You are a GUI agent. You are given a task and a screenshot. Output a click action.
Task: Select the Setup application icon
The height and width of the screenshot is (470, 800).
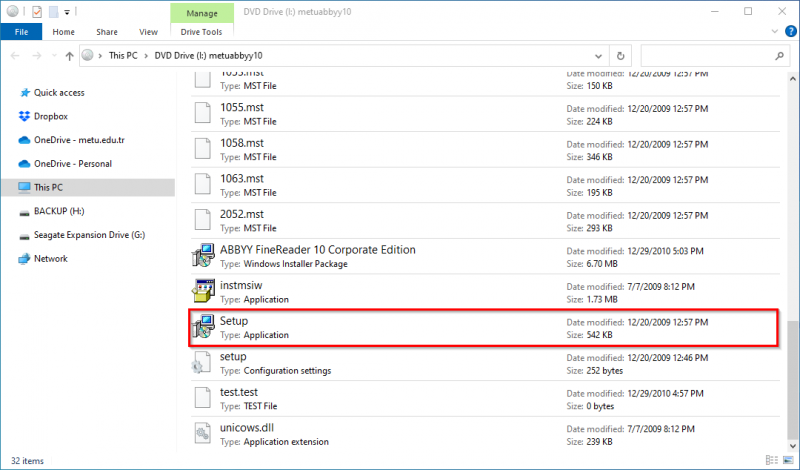(x=203, y=327)
